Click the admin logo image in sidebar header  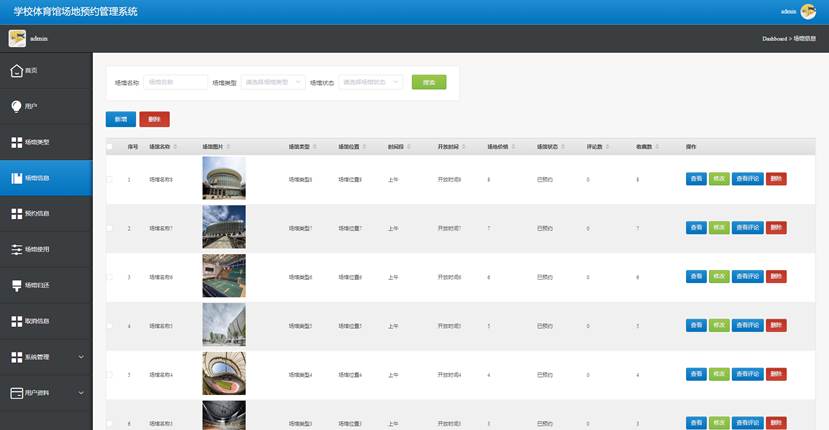(17, 39)
